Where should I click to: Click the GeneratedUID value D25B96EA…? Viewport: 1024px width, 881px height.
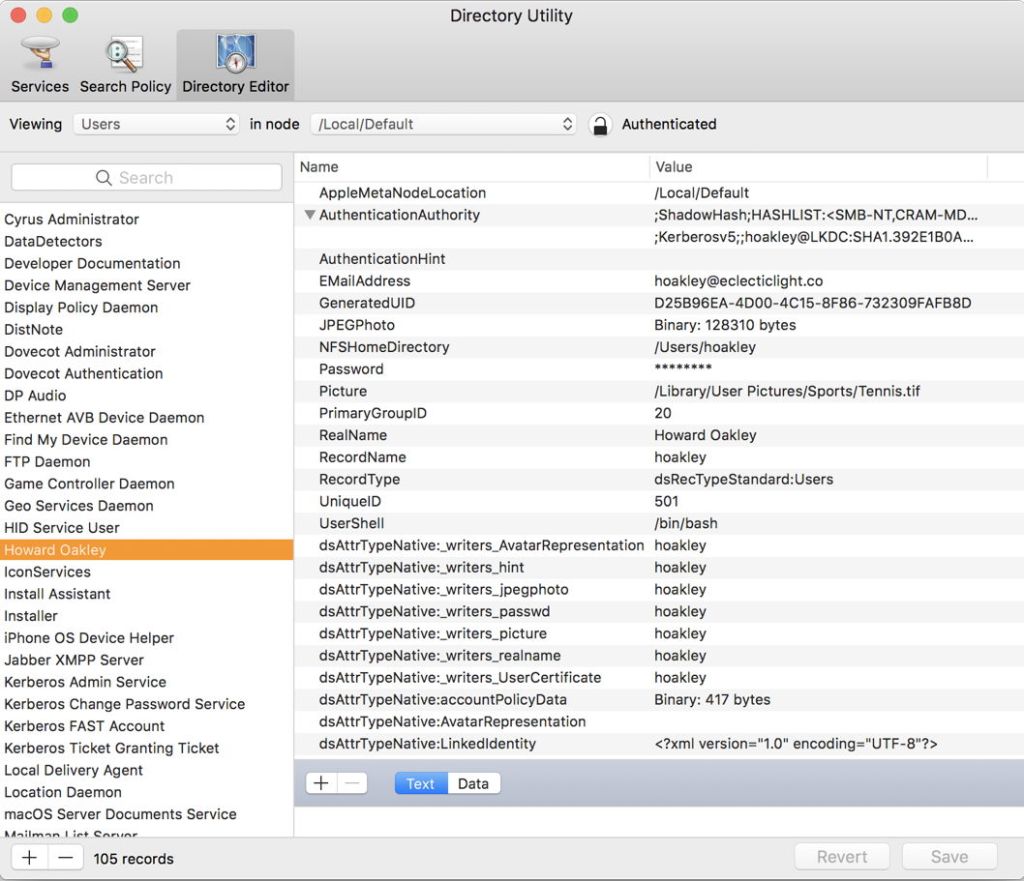(812, 303)
